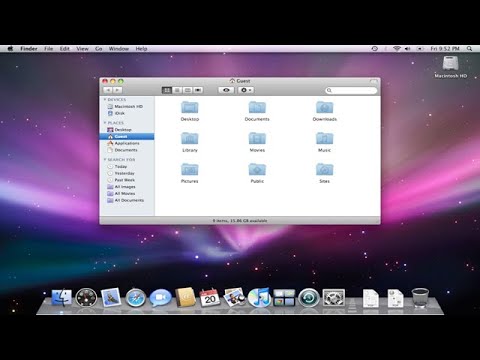Image resolution: width=480 pixels, height=360 pixels.
Task: Select the Downloads folder icon
Action: pos(324,107)
